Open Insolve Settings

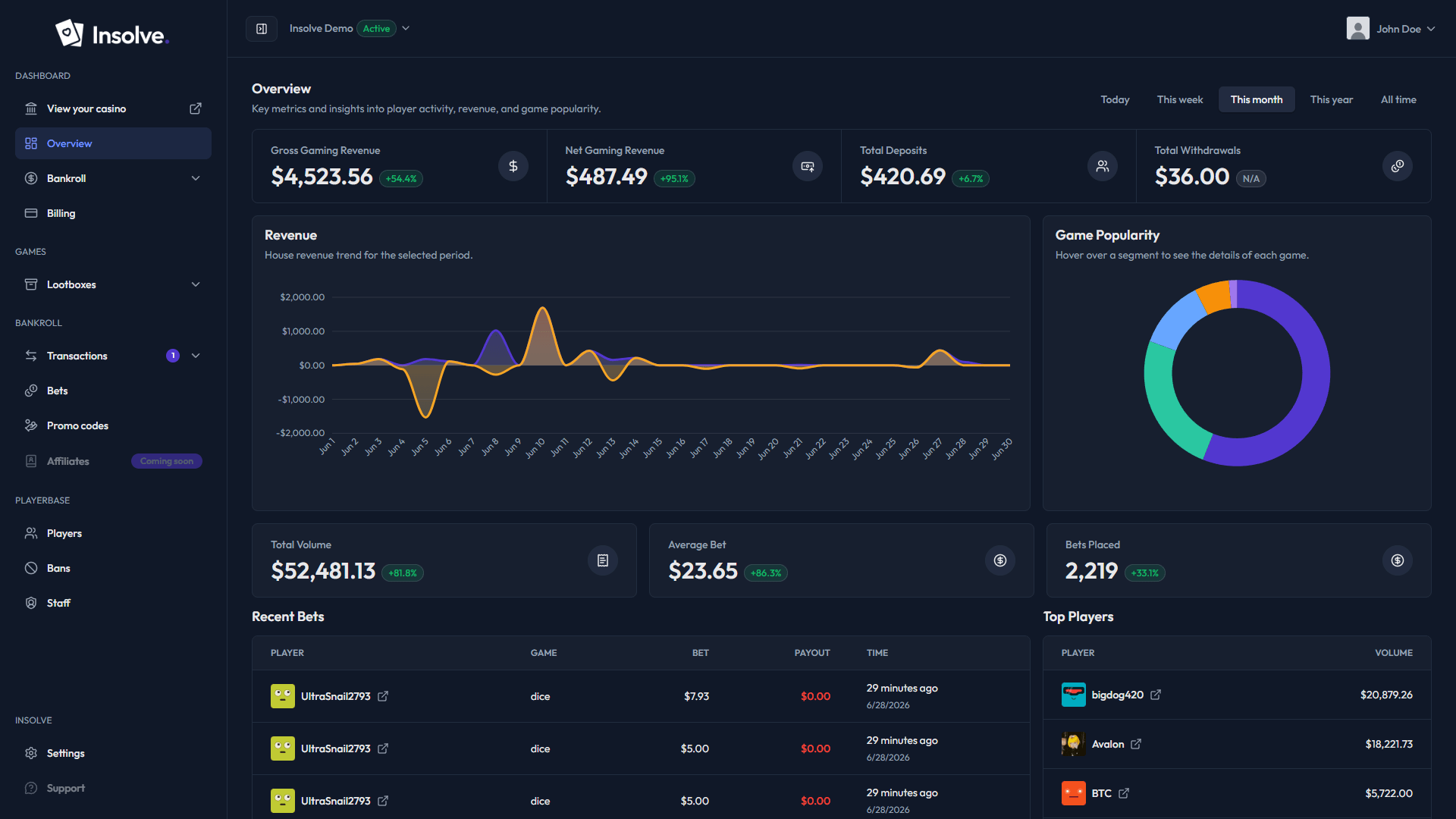(113, 753)
